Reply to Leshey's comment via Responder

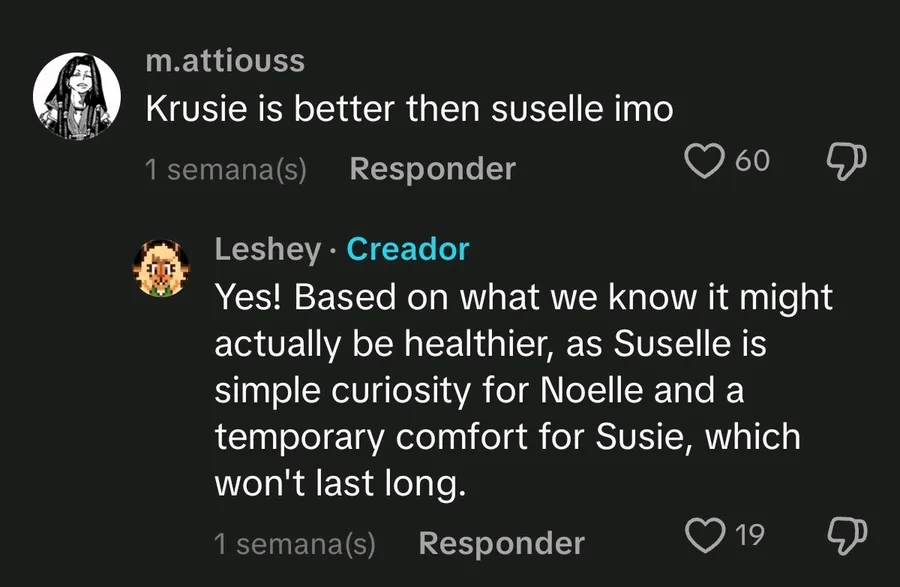pos(502,543)
